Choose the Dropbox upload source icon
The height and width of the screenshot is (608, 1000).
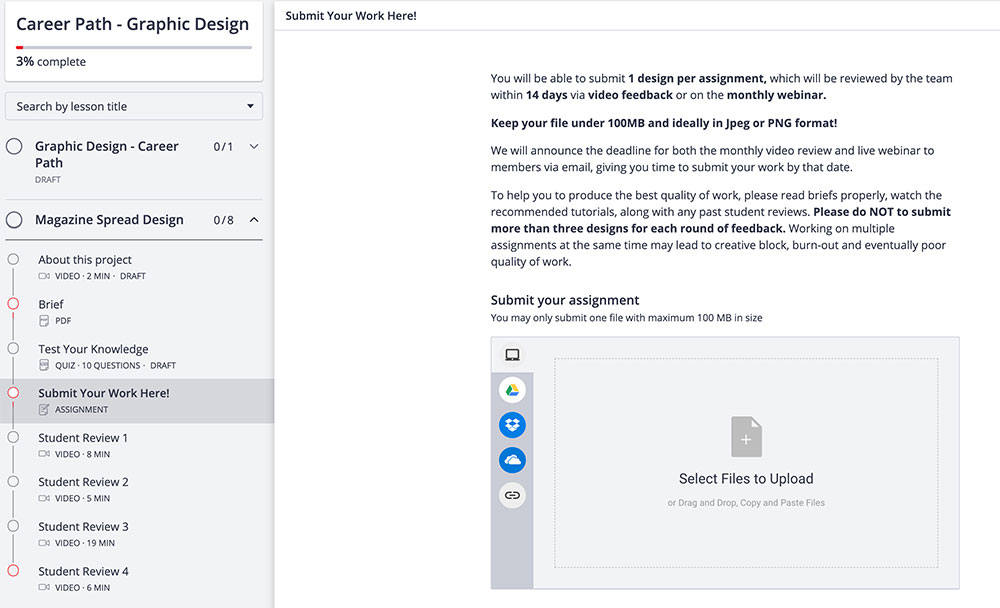click(x=512, y=425)
